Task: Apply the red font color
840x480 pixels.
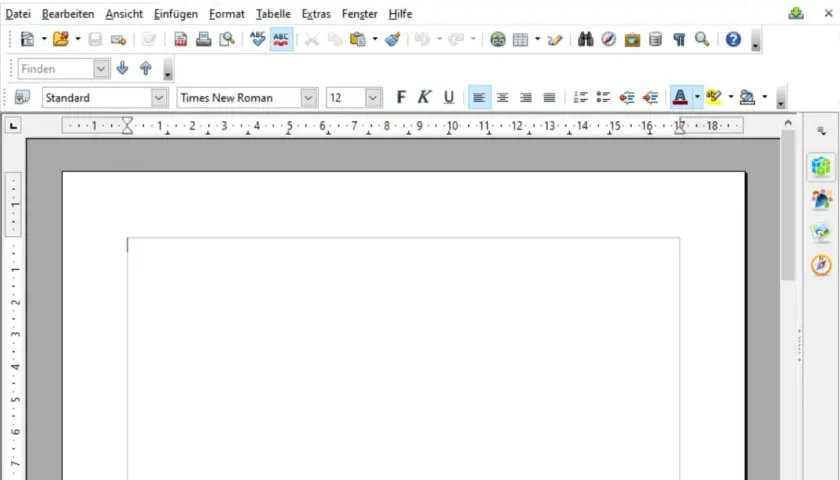Action: 680,97
